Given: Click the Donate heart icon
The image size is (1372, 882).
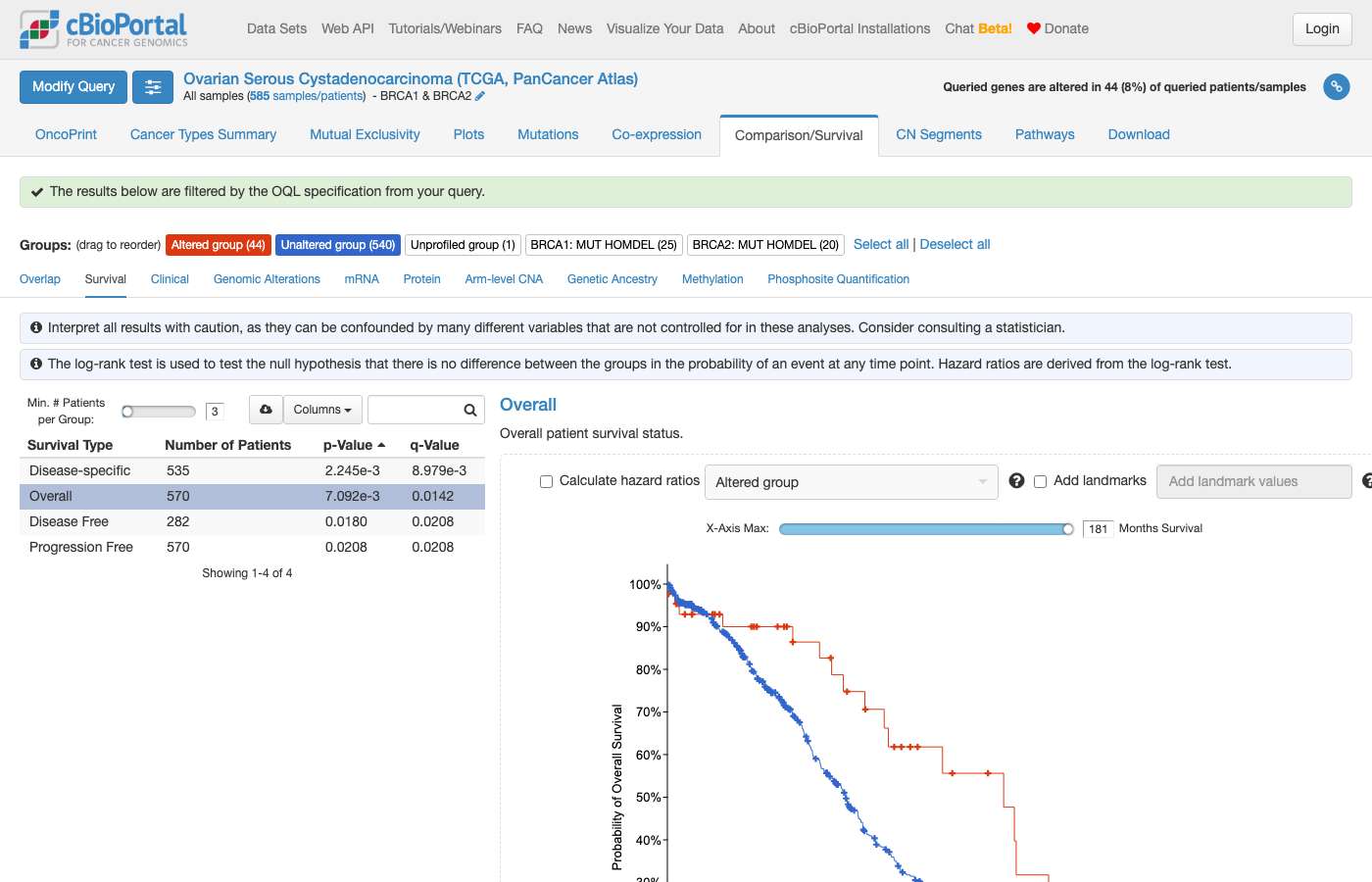Looking at the screenshot, I should tap(1033, 28).
